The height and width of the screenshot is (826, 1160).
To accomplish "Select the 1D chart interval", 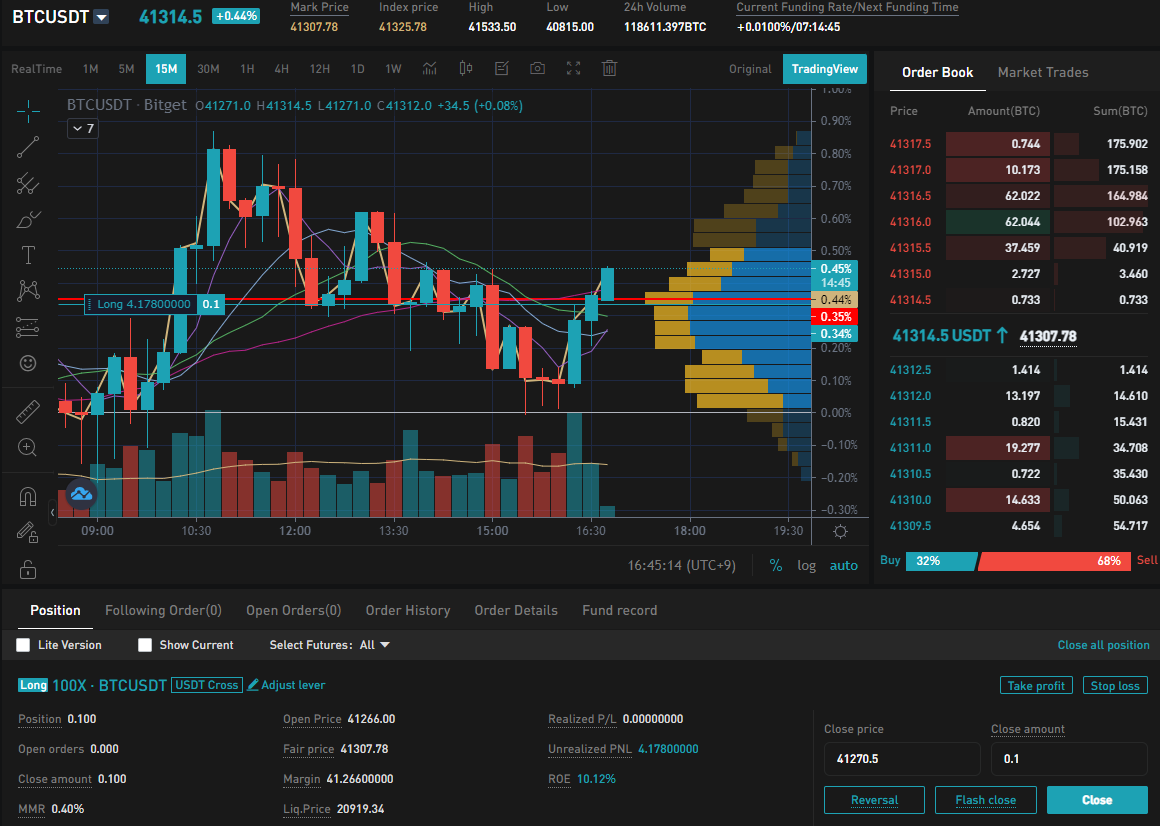I will pos(357,69).
